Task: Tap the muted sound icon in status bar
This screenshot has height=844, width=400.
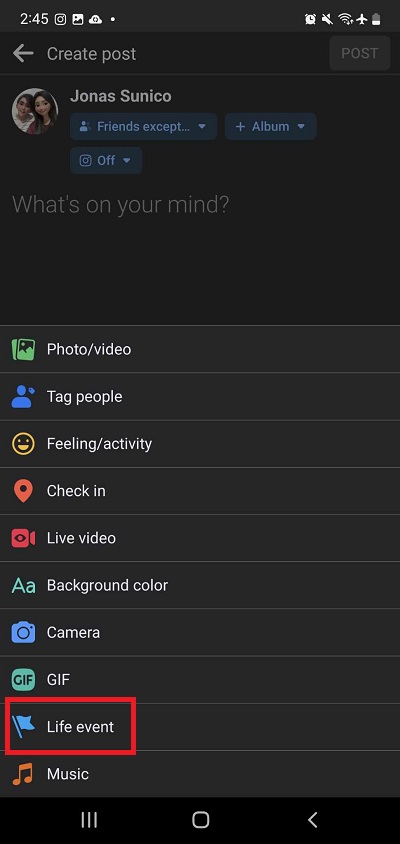Action: pos(327,19)
